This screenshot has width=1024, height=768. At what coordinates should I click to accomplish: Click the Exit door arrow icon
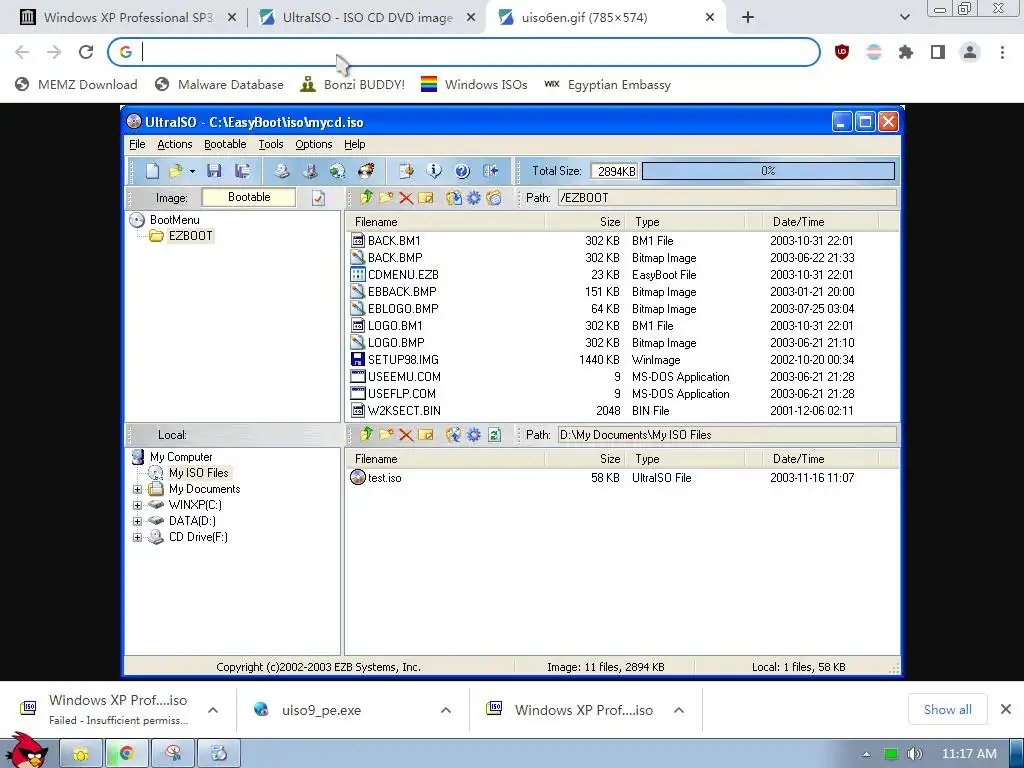click(x=490, y=171)
